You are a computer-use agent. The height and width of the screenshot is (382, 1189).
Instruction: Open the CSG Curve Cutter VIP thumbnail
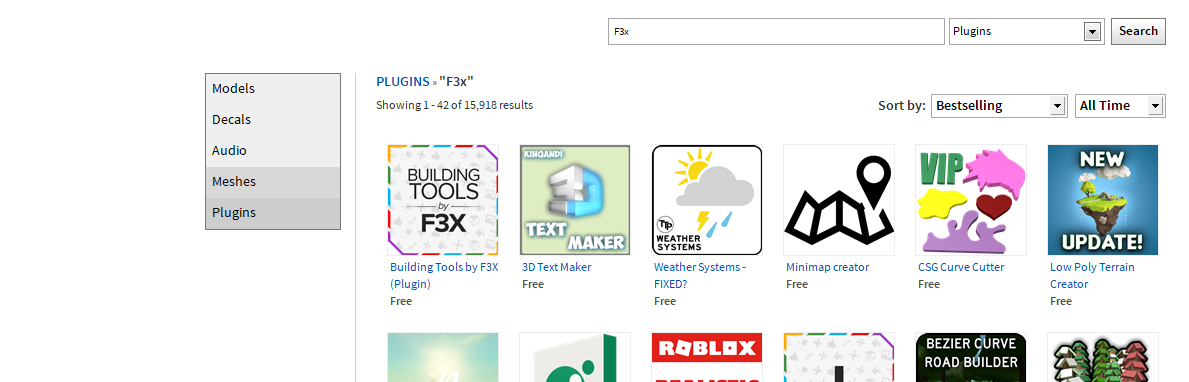point(971,200)
